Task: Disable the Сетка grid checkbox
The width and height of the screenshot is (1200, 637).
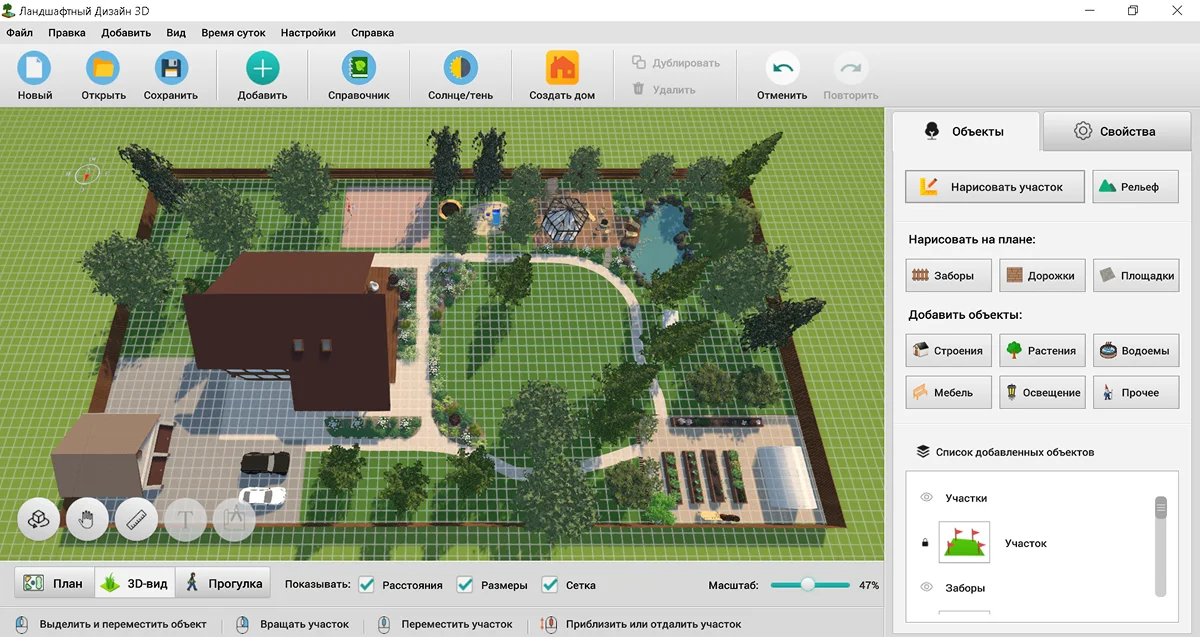Action: (550, 585)
